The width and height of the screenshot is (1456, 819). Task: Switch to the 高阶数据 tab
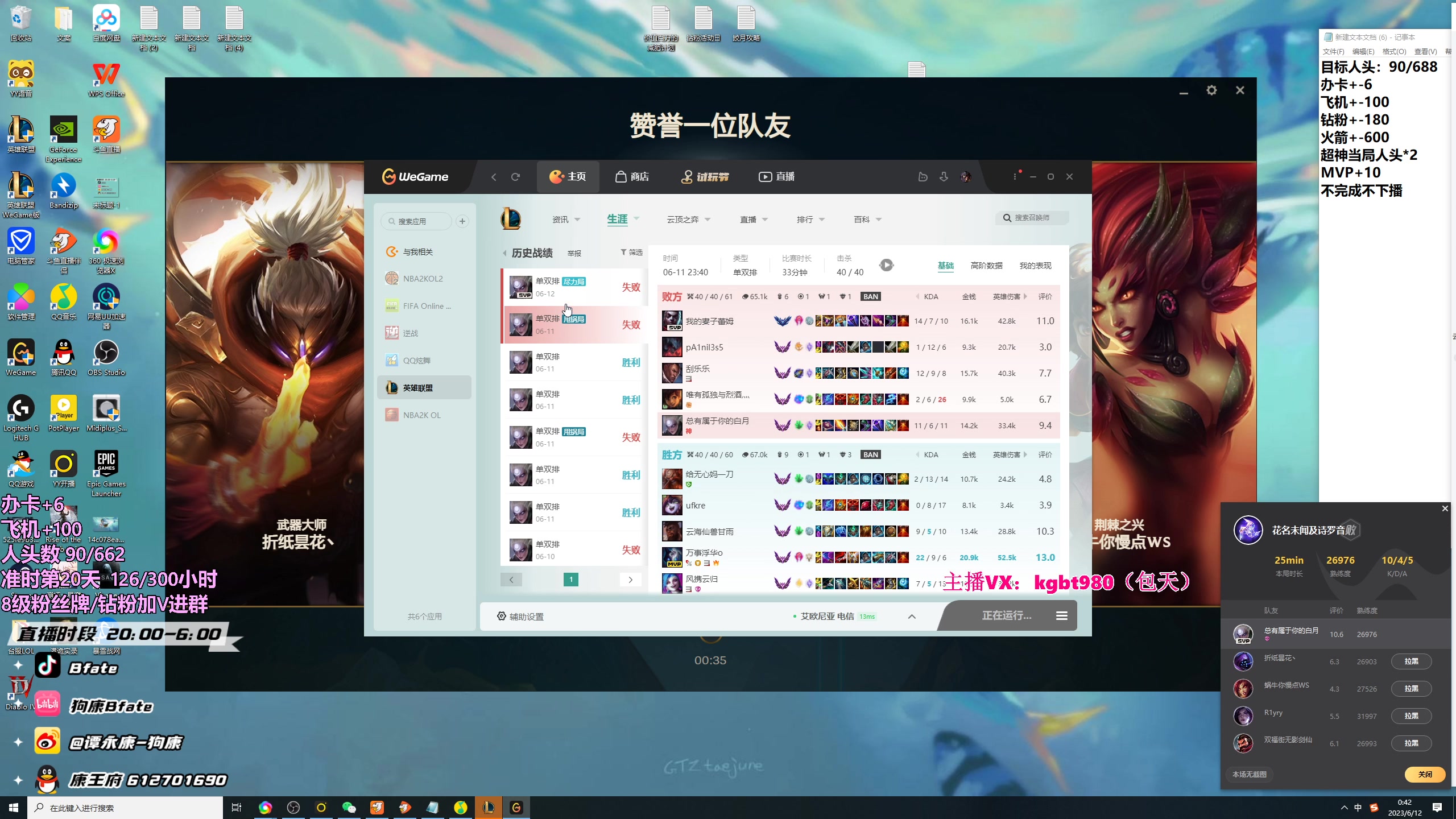(x=986, y=265)
